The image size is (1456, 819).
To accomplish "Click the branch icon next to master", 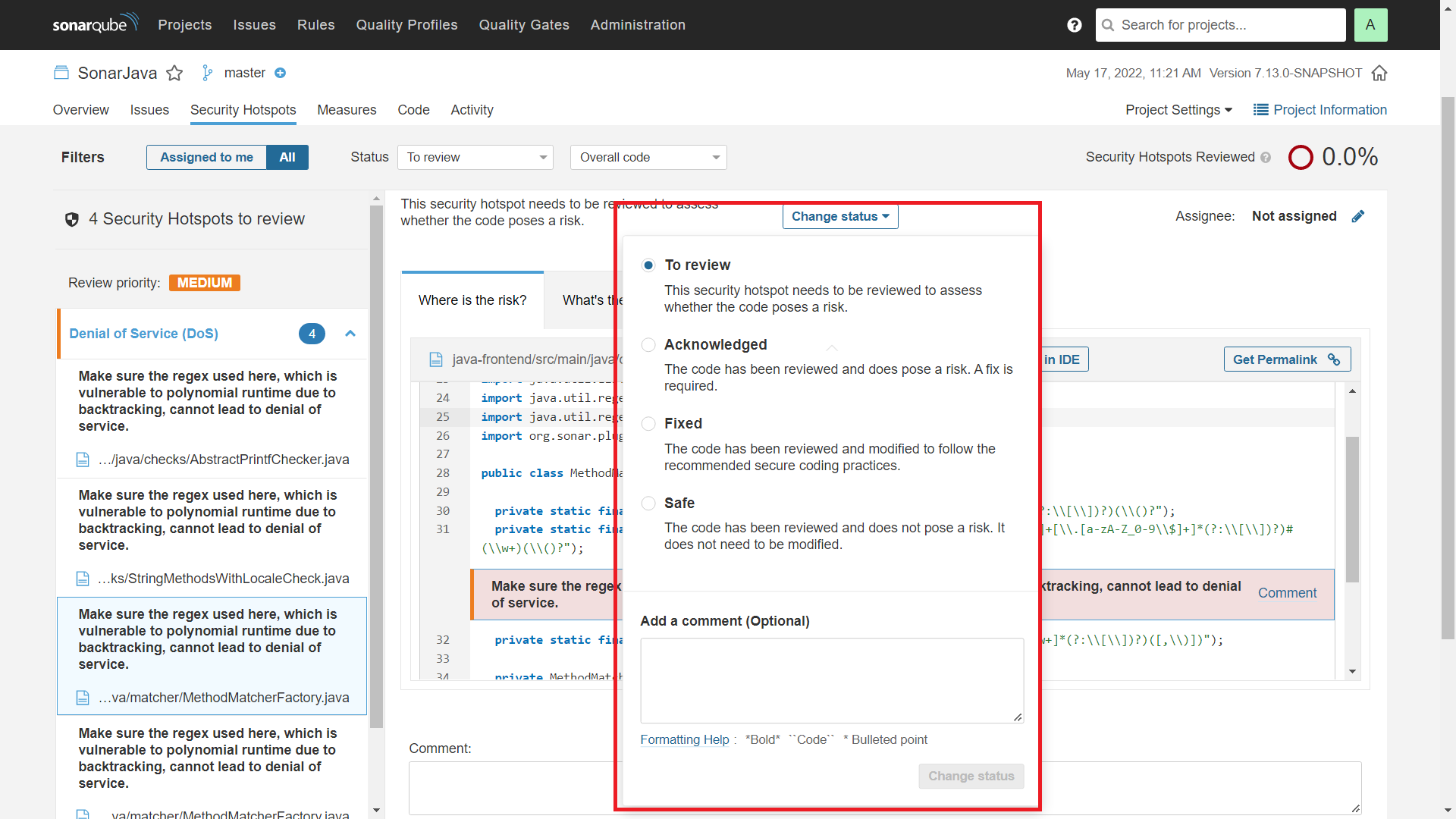I will 207,73.
